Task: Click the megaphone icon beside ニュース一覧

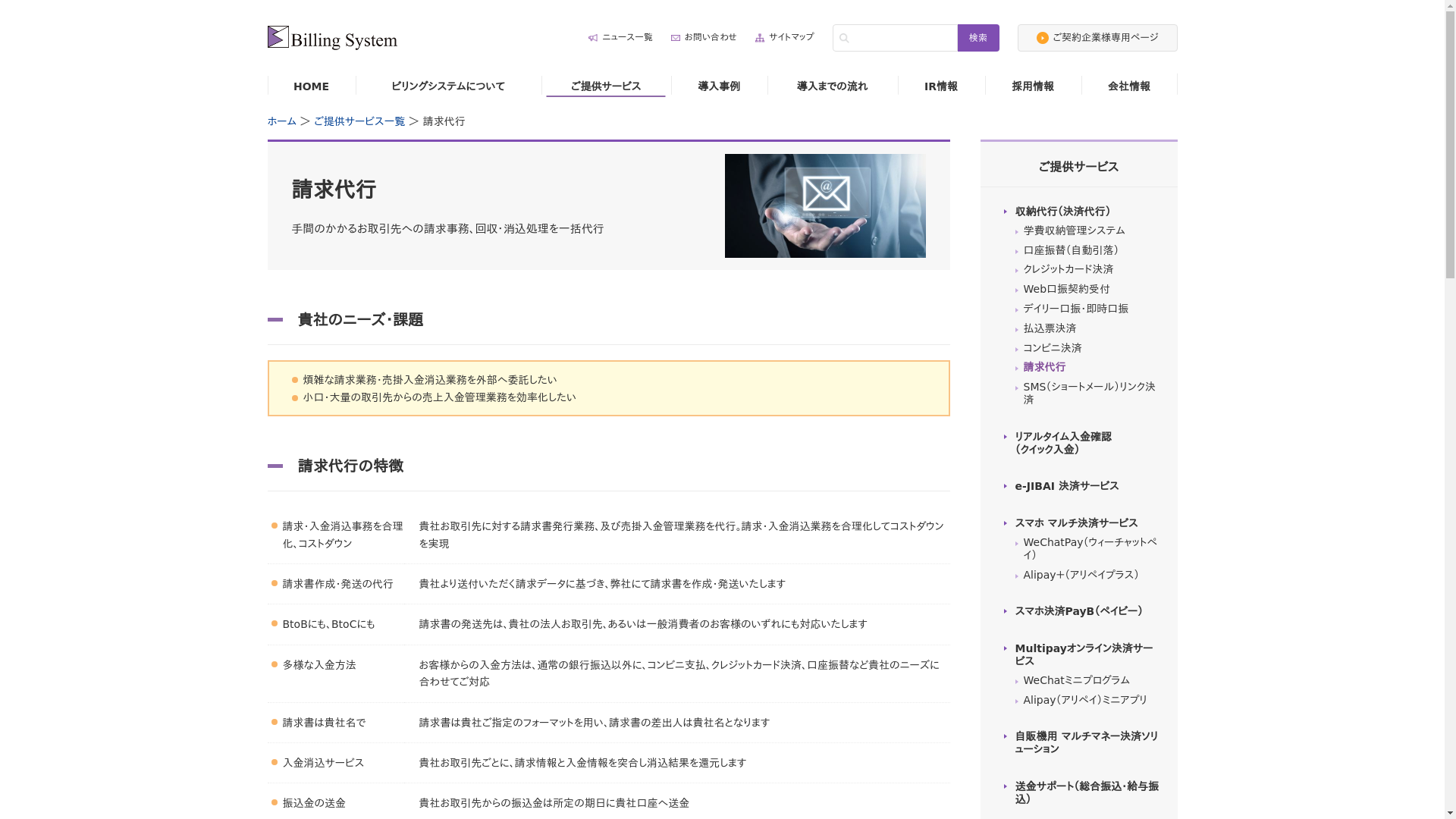Action: [593, 38]
